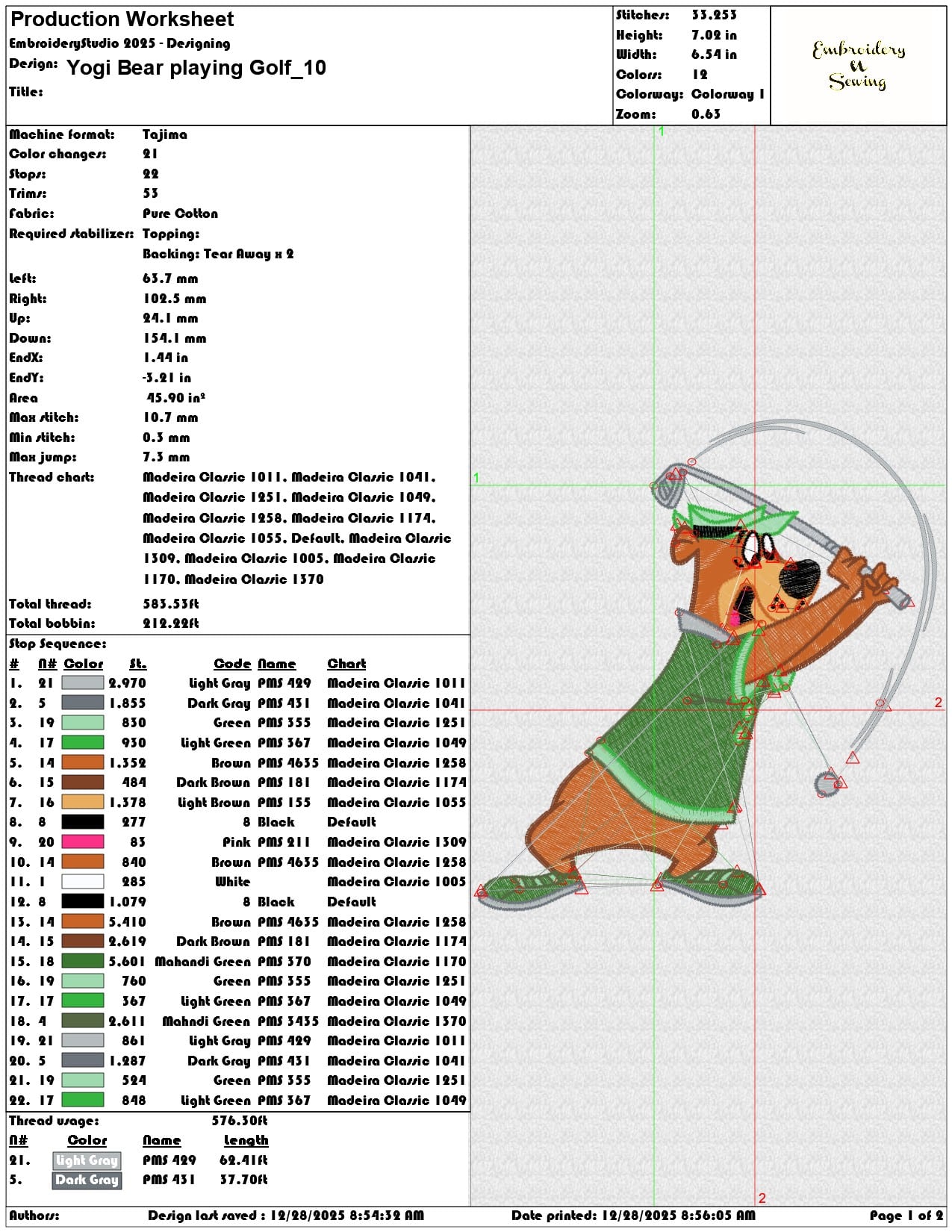The height and width of the screenshot is (1232, 952).
Task: Click Total bobbin value 212.22ft
Action: tap(171, 623)
